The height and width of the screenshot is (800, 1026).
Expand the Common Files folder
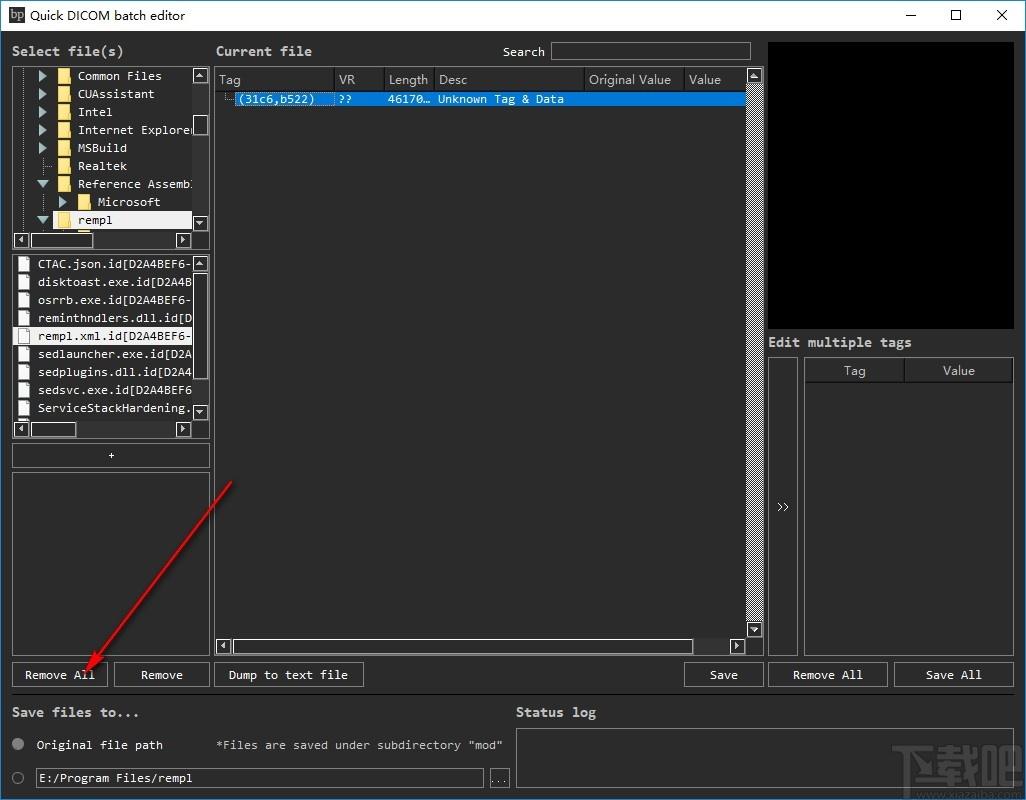[43, 76]
